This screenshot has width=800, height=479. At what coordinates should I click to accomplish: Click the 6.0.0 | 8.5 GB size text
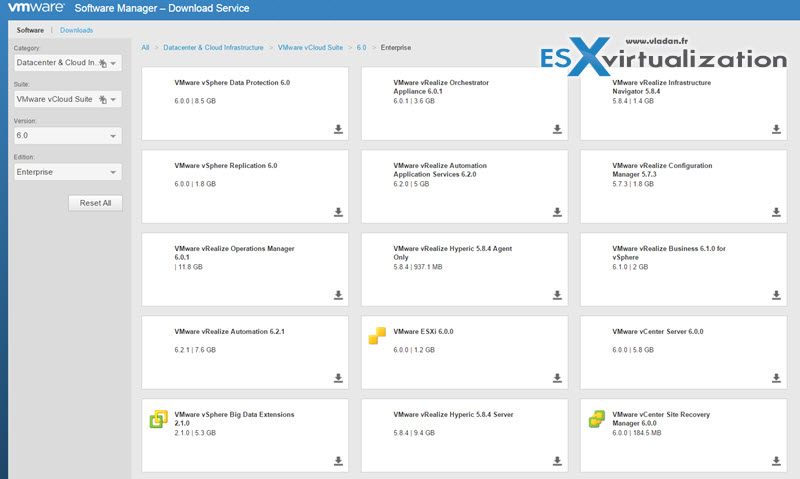tap(195, 101)
